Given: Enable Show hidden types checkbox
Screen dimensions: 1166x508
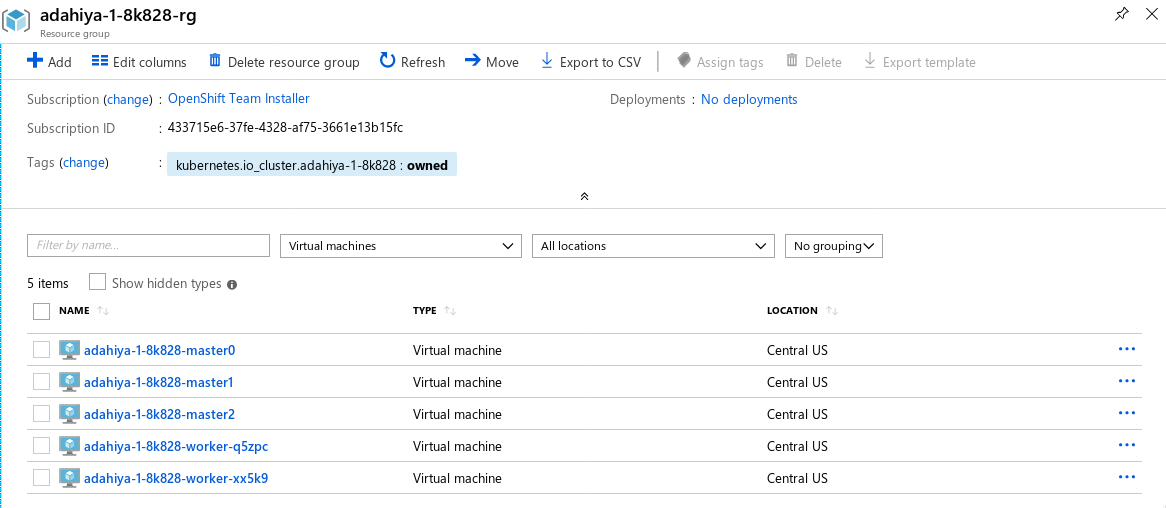Looking at the screenshot, I should [97, 283].
